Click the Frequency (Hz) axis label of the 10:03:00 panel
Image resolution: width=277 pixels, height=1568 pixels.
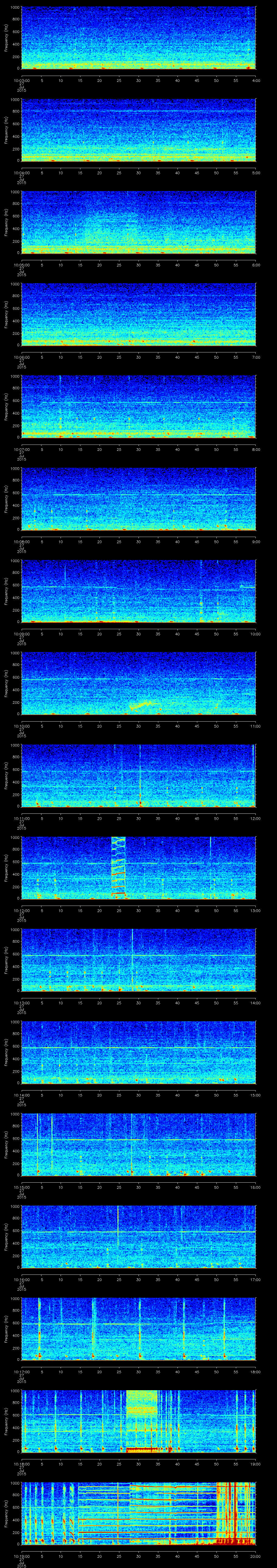click(6, 38)
